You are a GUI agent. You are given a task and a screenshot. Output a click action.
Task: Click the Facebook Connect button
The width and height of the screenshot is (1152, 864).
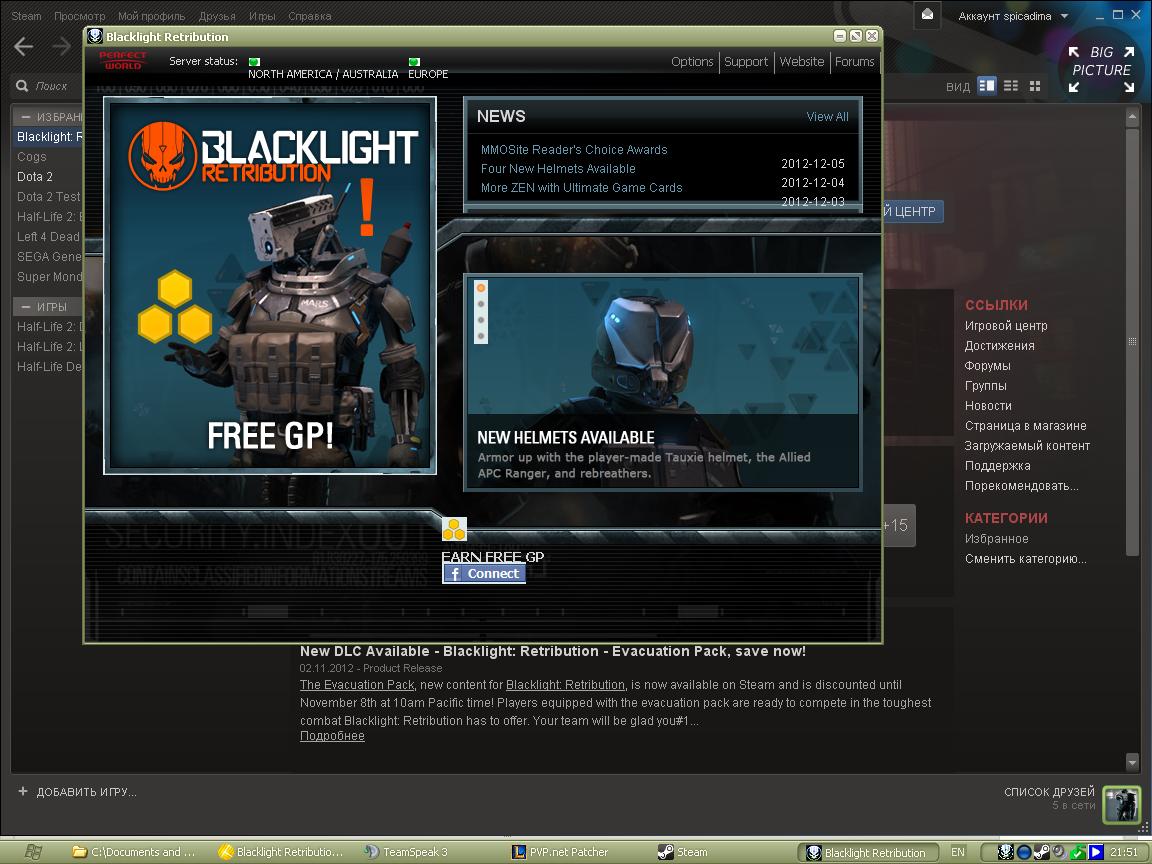484,574
